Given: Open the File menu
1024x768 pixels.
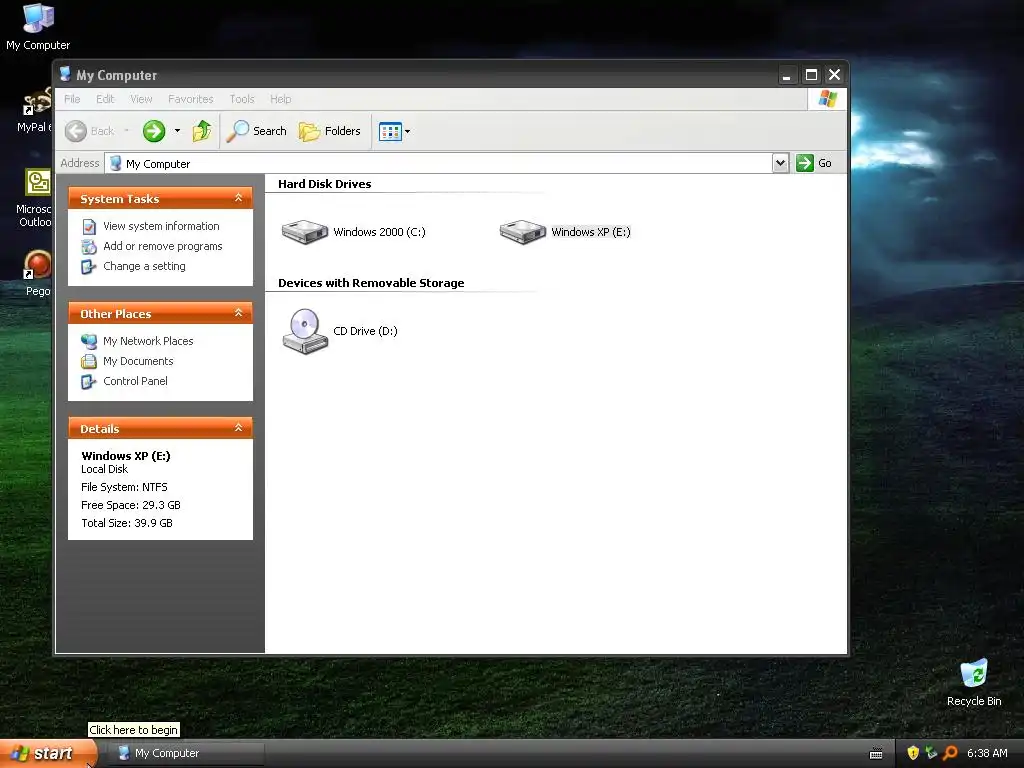Looking at the screenshot, I should coord(72,99).
